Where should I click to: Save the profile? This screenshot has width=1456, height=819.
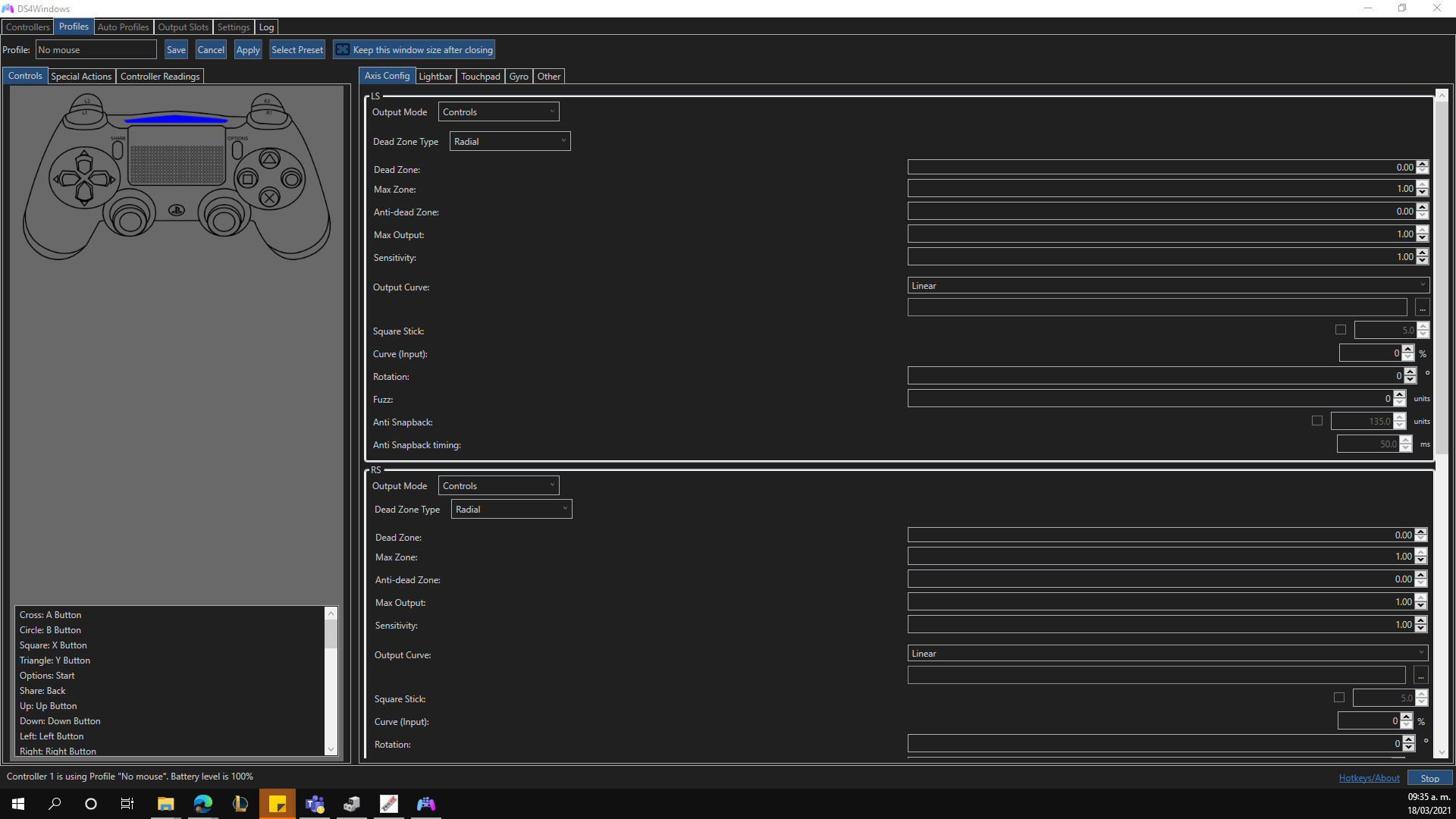[x=176, y=50]
